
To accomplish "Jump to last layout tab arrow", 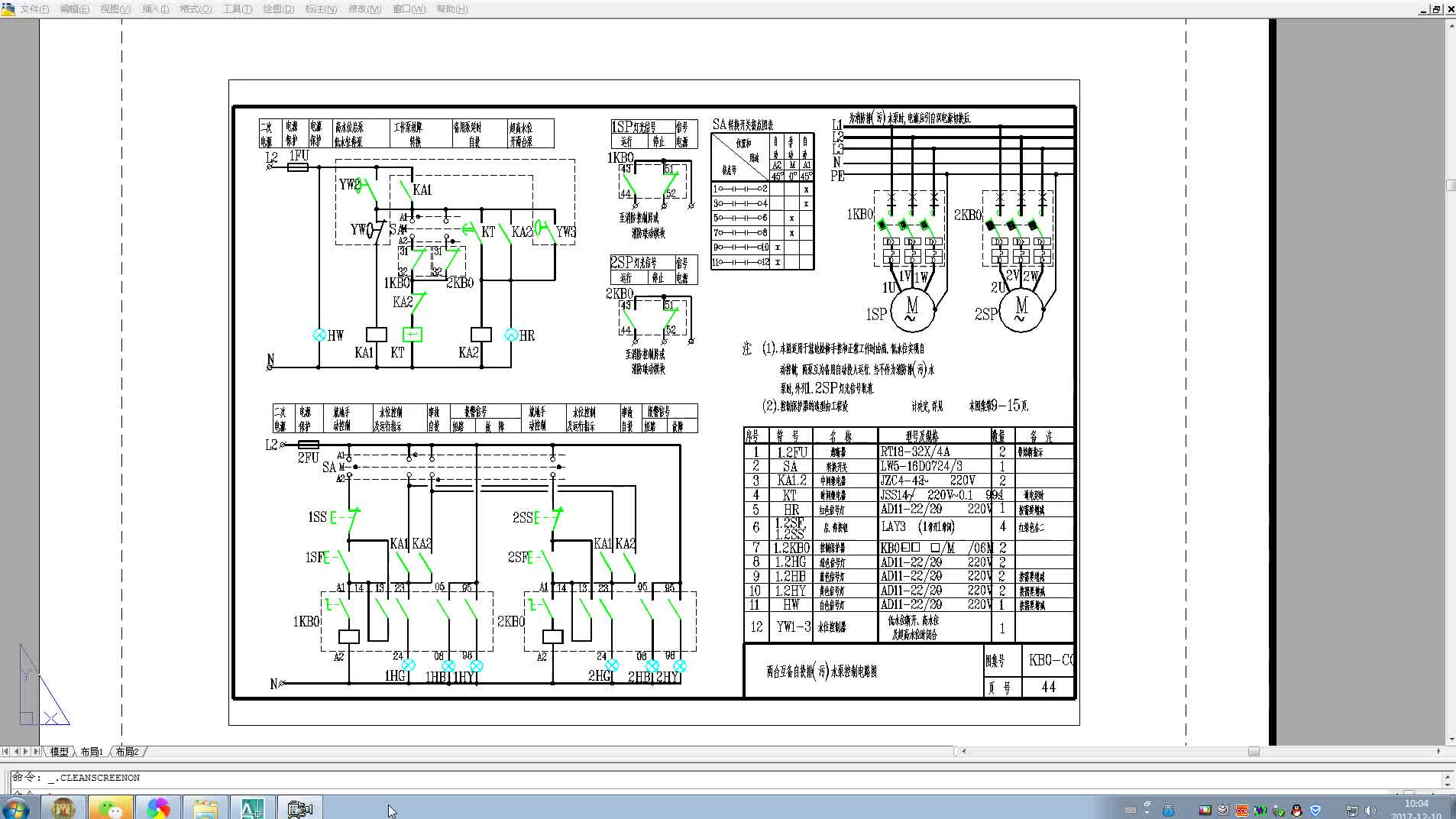I will coord(37,752).
